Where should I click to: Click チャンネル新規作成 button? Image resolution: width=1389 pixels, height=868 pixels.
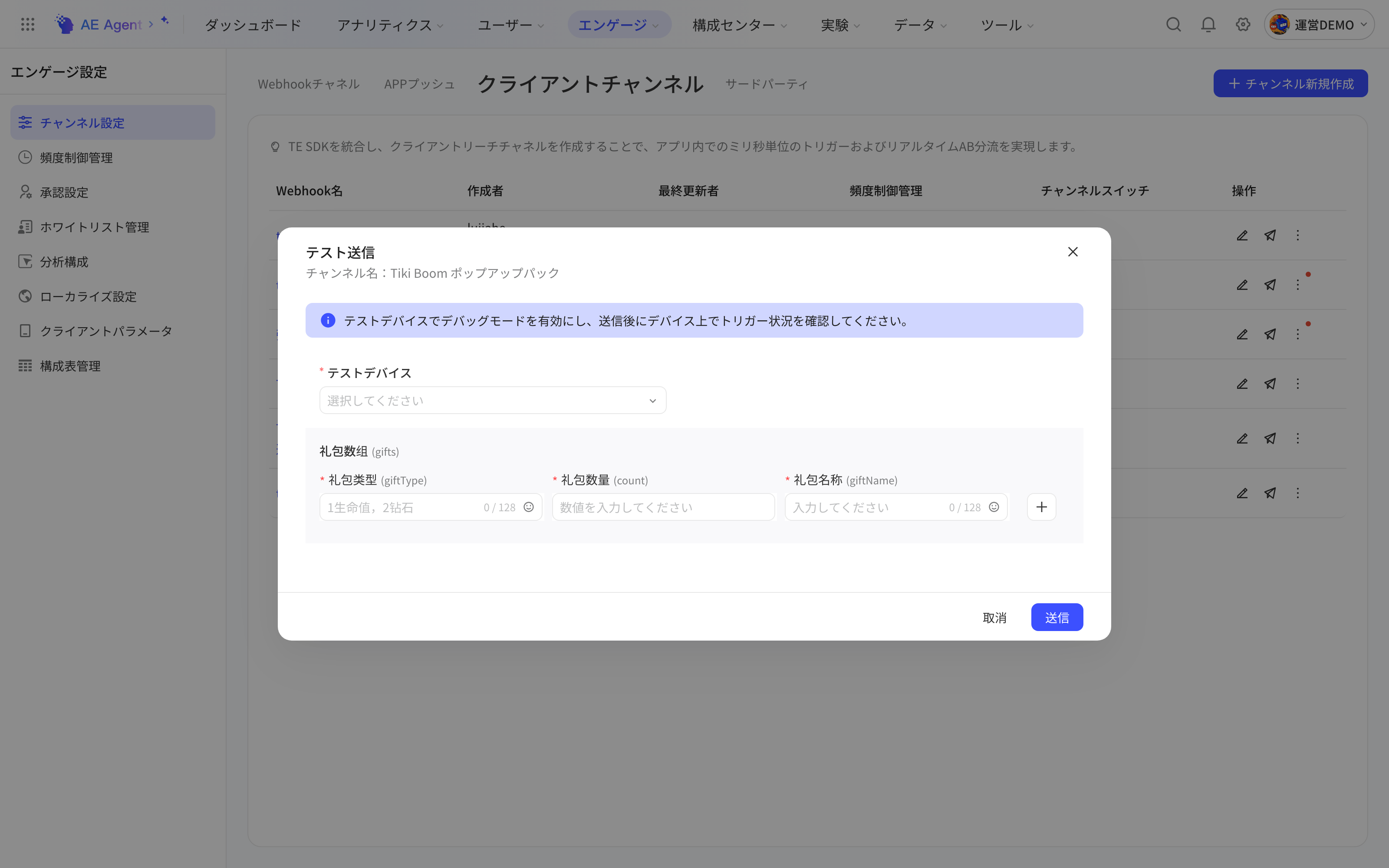1290,83
